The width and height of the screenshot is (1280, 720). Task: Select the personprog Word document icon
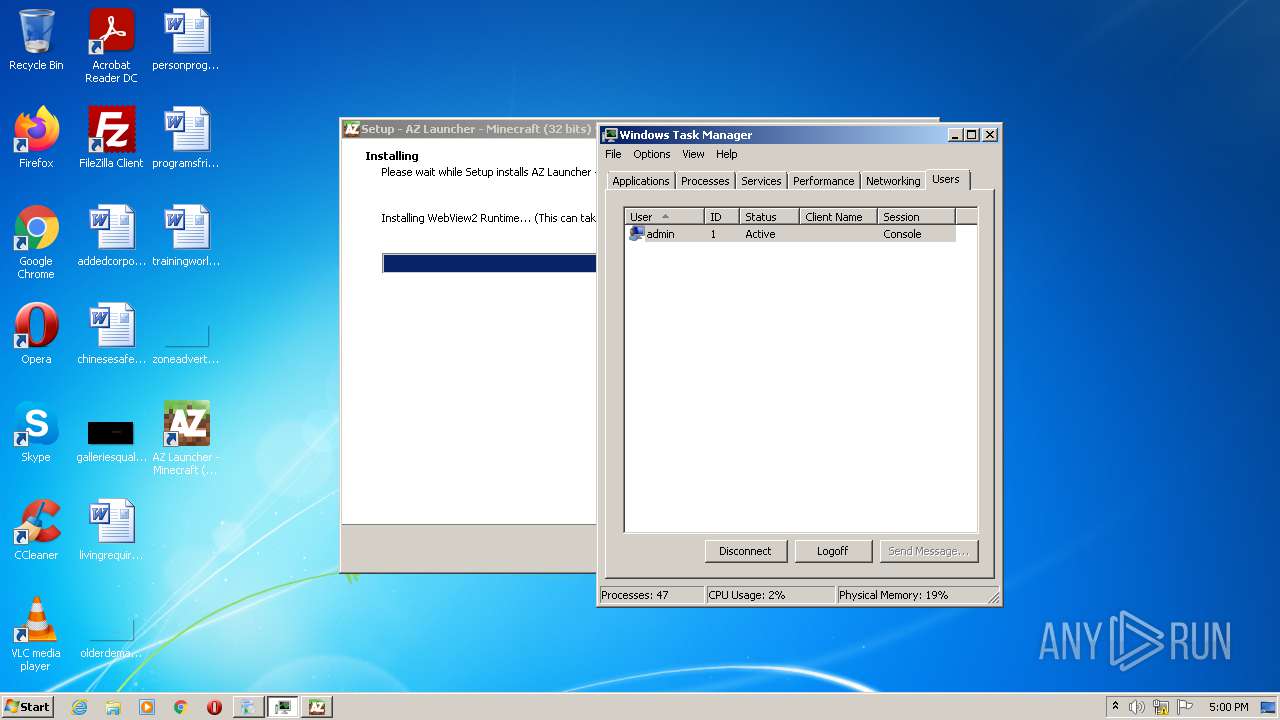coord(186,41)
